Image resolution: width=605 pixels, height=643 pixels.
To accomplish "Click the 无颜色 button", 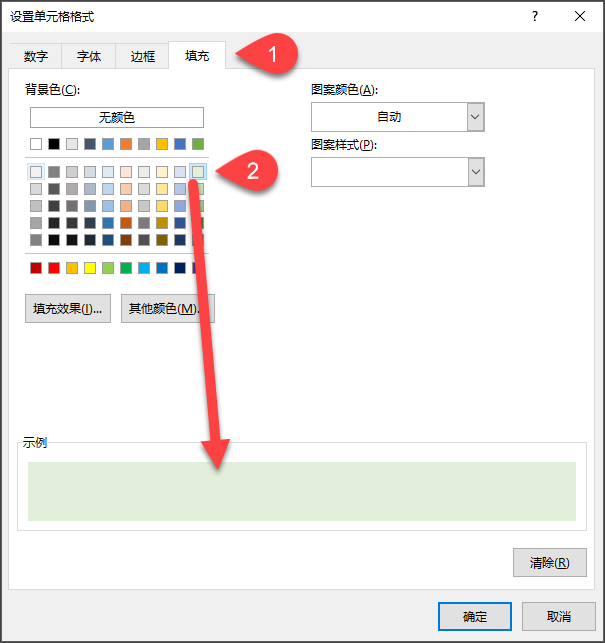I will point(116,118).
